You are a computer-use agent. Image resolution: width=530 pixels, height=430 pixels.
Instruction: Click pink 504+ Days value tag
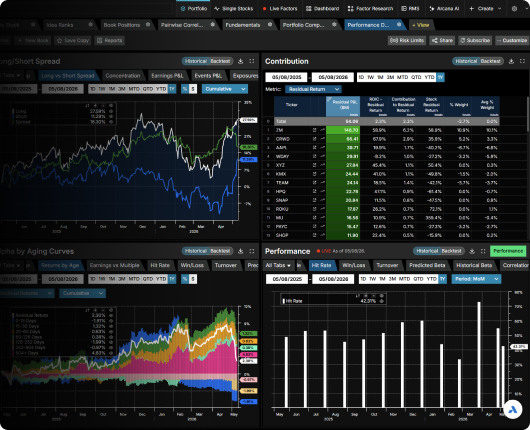(248, 355)
